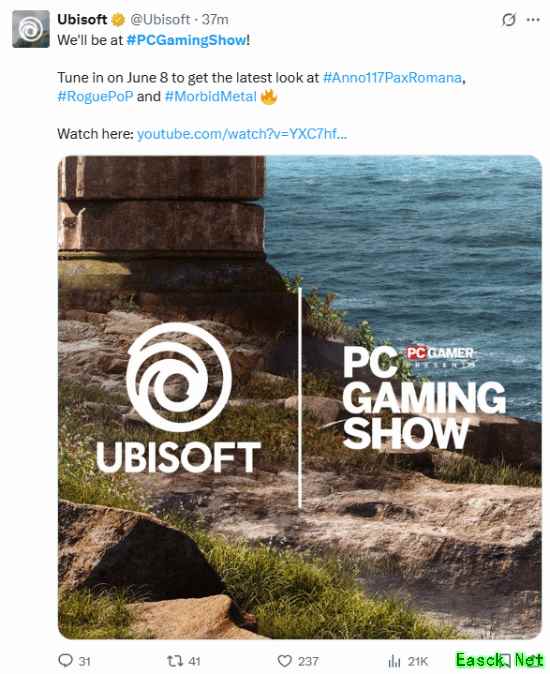Screen dimensions: 550x674
Task: Click the 37m timestamp
Action: tap(215, 20)
